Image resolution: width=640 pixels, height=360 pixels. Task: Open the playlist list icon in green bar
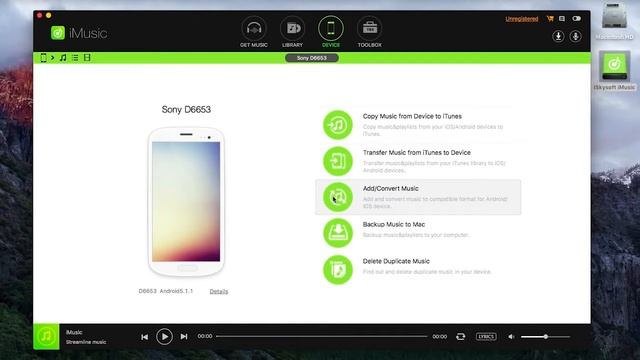click(75, 58)
